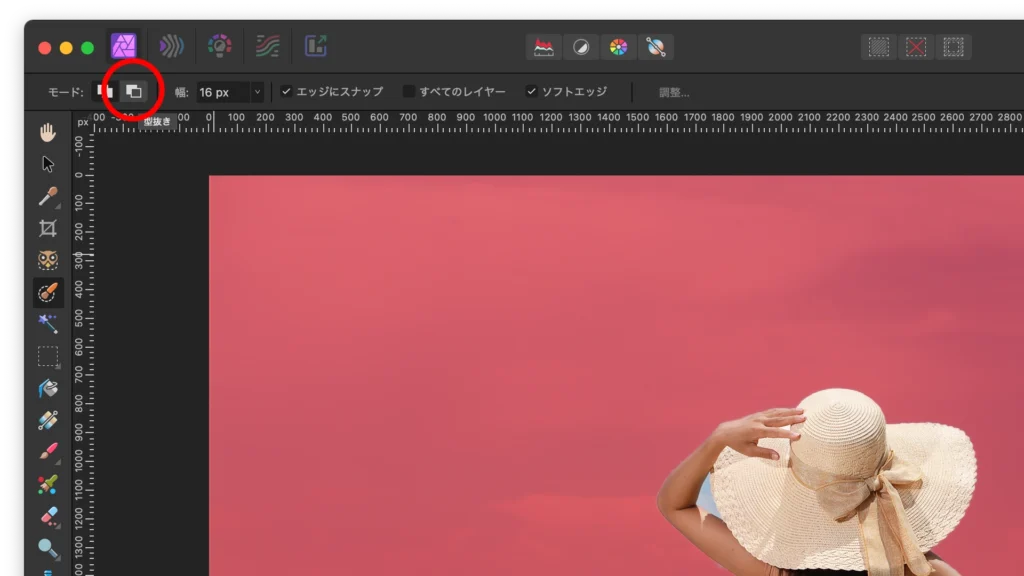Open the 幅 width dropdown arrow
Viewport: 1024px width, 576px height.
coord(257,92)
